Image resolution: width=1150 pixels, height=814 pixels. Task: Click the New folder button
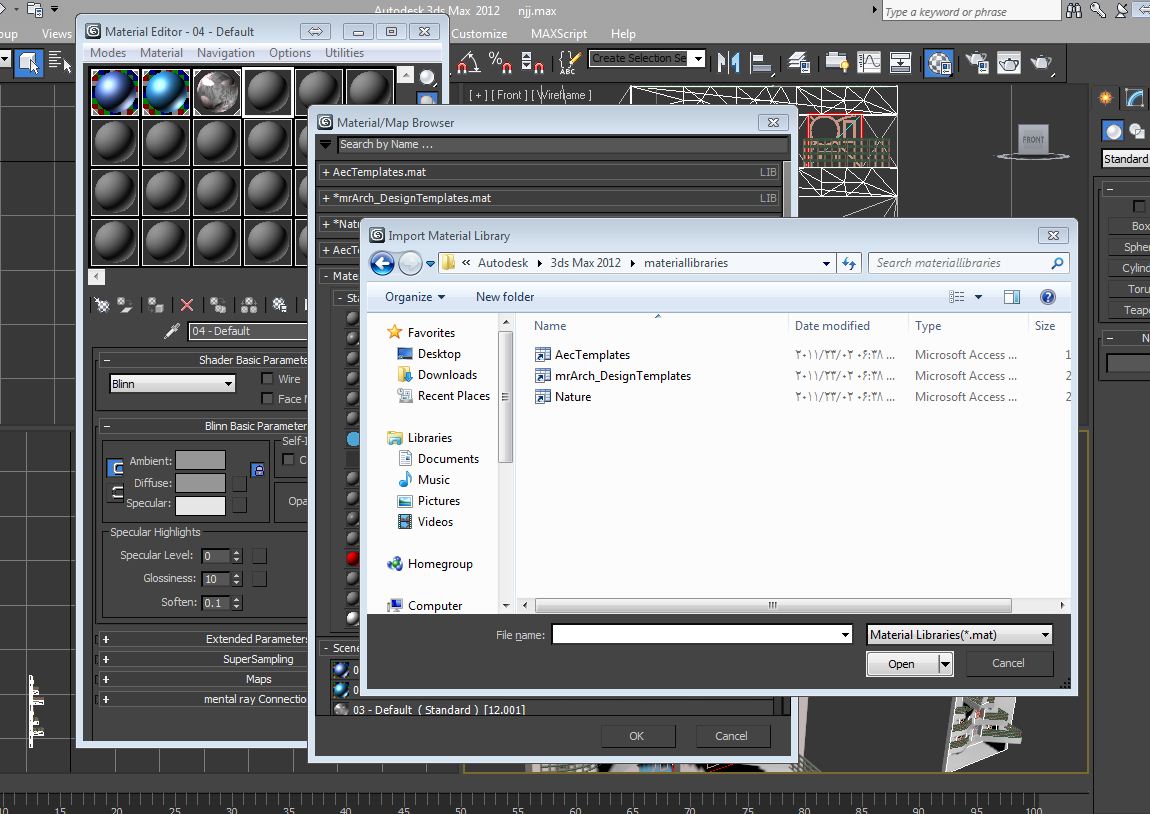coord(505,297)
